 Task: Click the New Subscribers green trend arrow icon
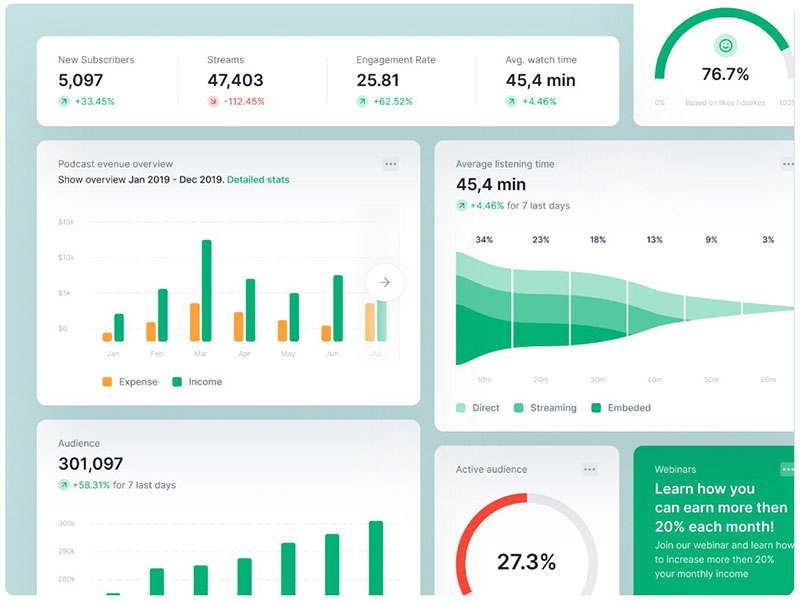click(x=64, y=102)
